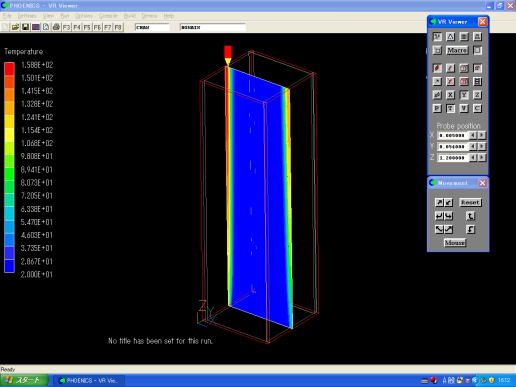
Task: Click the F6 toolbar button
Action: pyautogui.click(x=97, y=27)
